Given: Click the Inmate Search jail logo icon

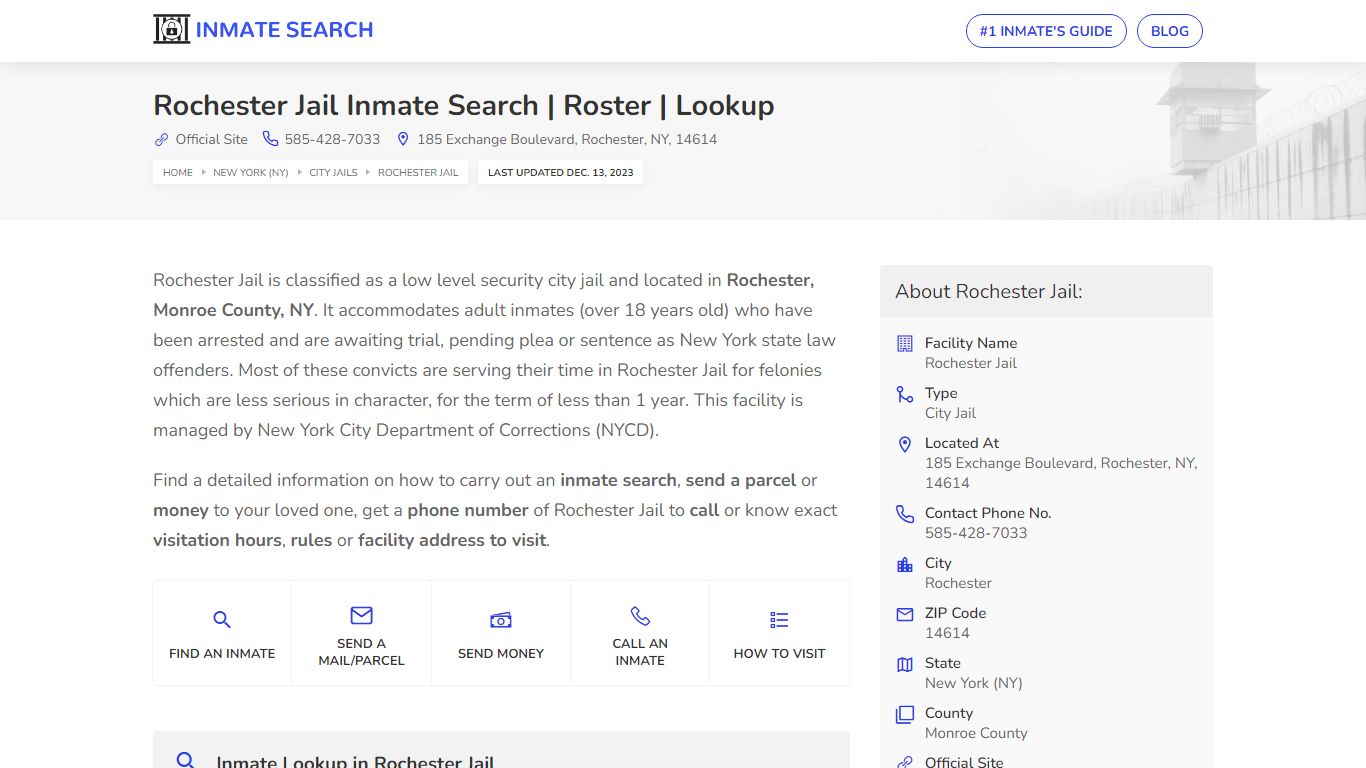Looking at the screenshot, I should pyautogui.click(x=171, y=30).
